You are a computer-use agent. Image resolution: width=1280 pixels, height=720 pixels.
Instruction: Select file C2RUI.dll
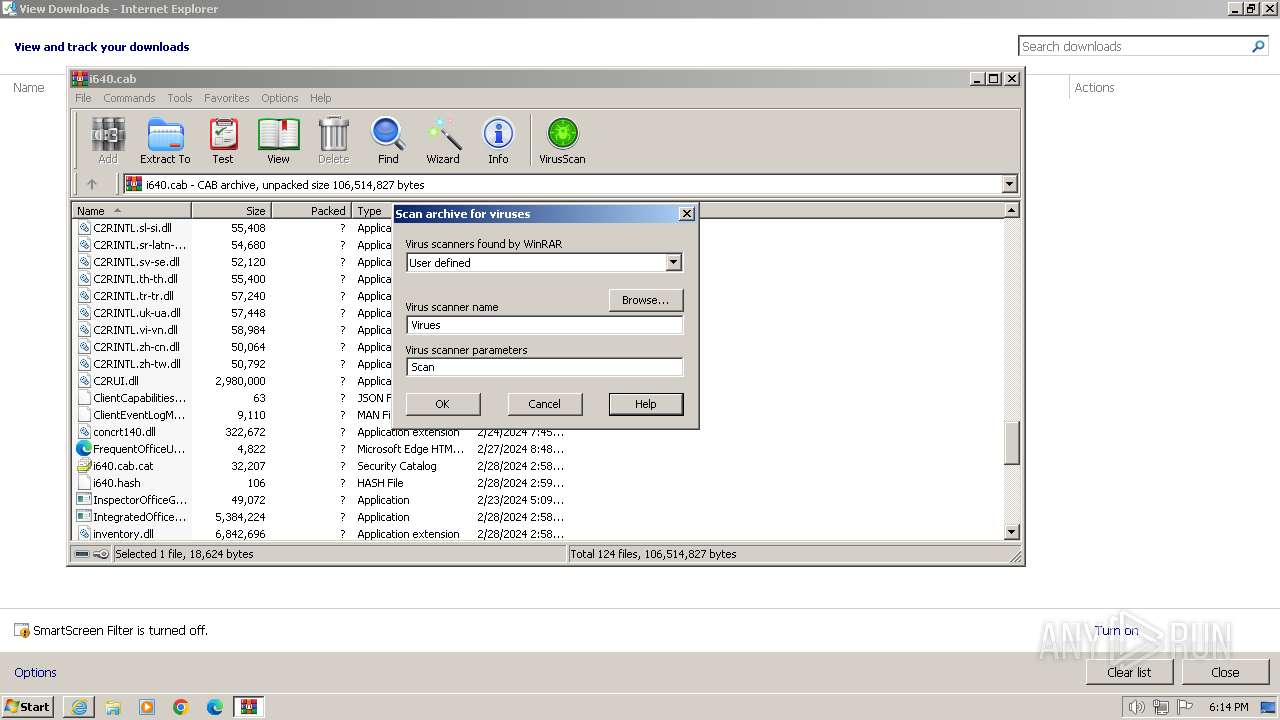(116, 381)
